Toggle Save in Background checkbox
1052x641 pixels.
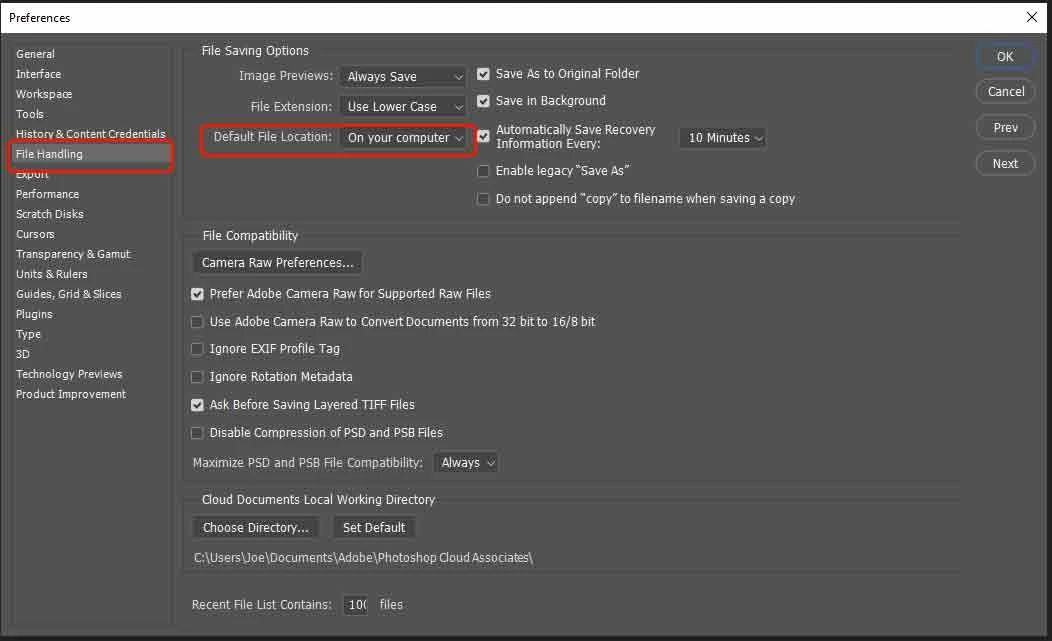click(483, 101)
